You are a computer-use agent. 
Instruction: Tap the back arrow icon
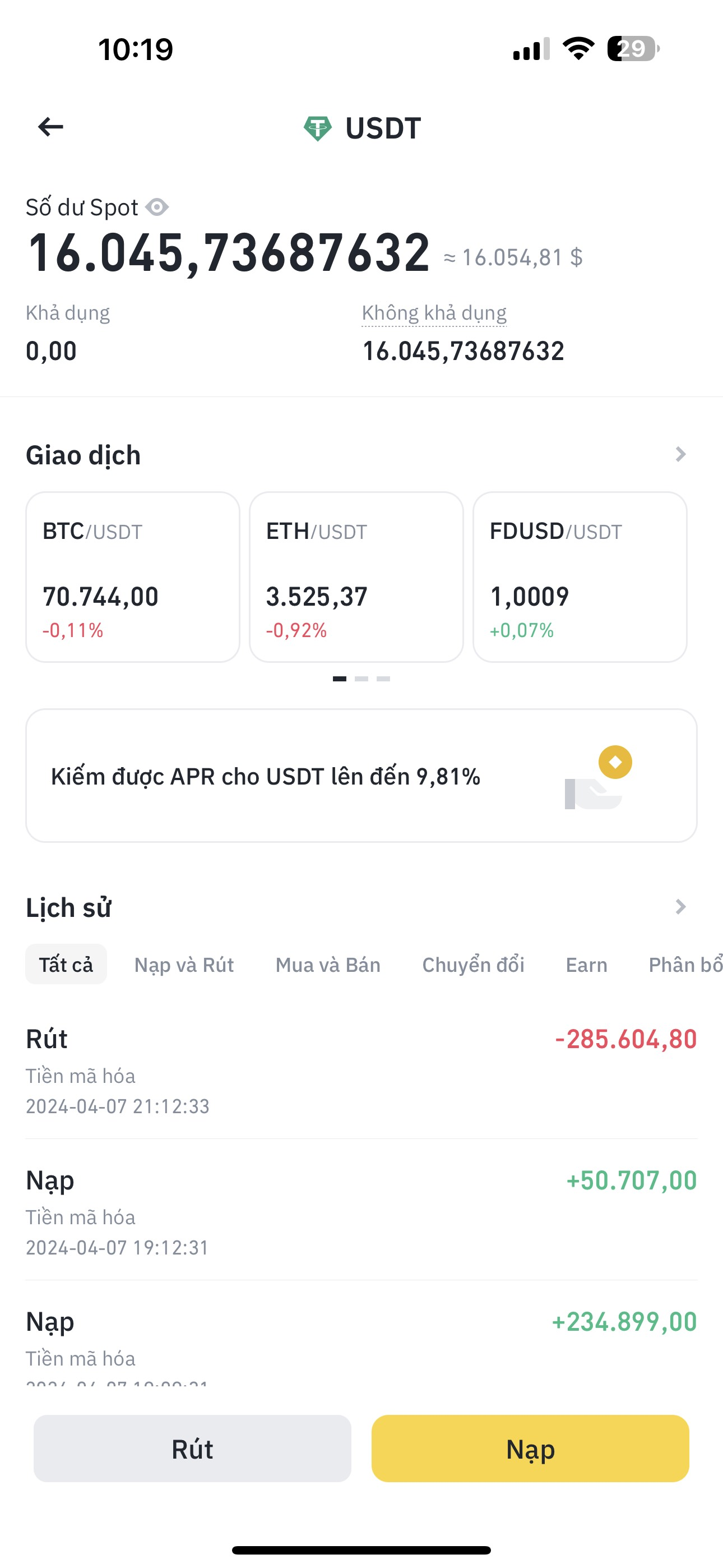50,127
